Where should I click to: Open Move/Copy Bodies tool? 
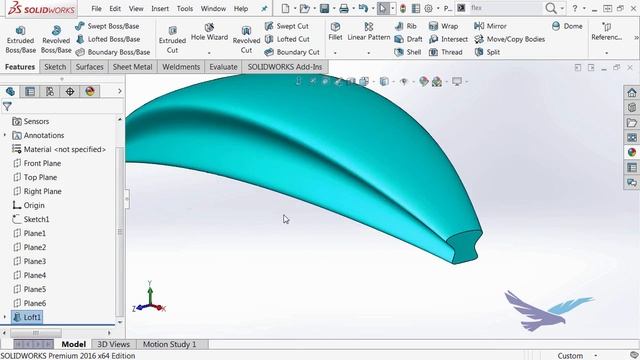click(509, 39)
